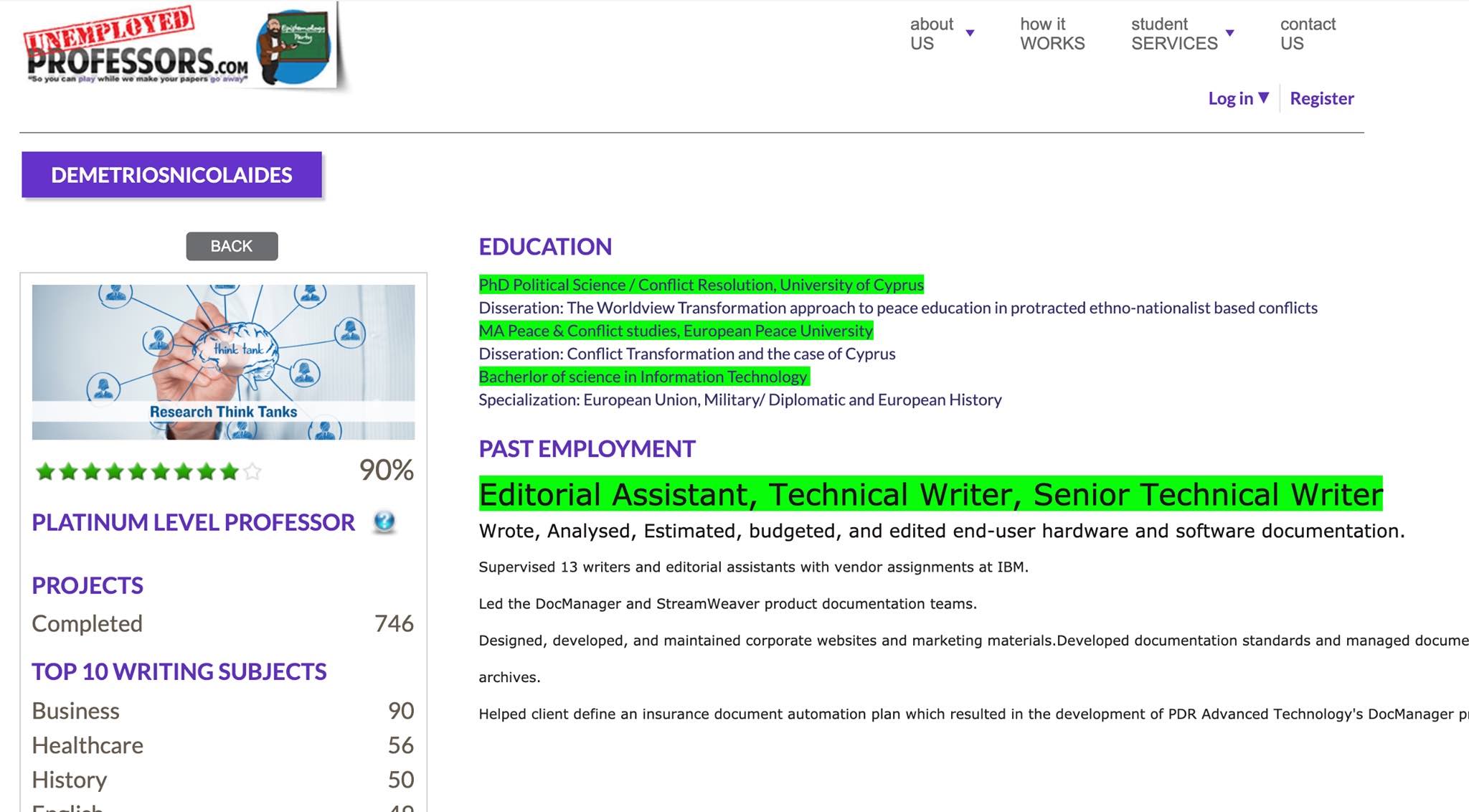Click the Register link
Screen dimensions: 1469x812
(1322, 98)
